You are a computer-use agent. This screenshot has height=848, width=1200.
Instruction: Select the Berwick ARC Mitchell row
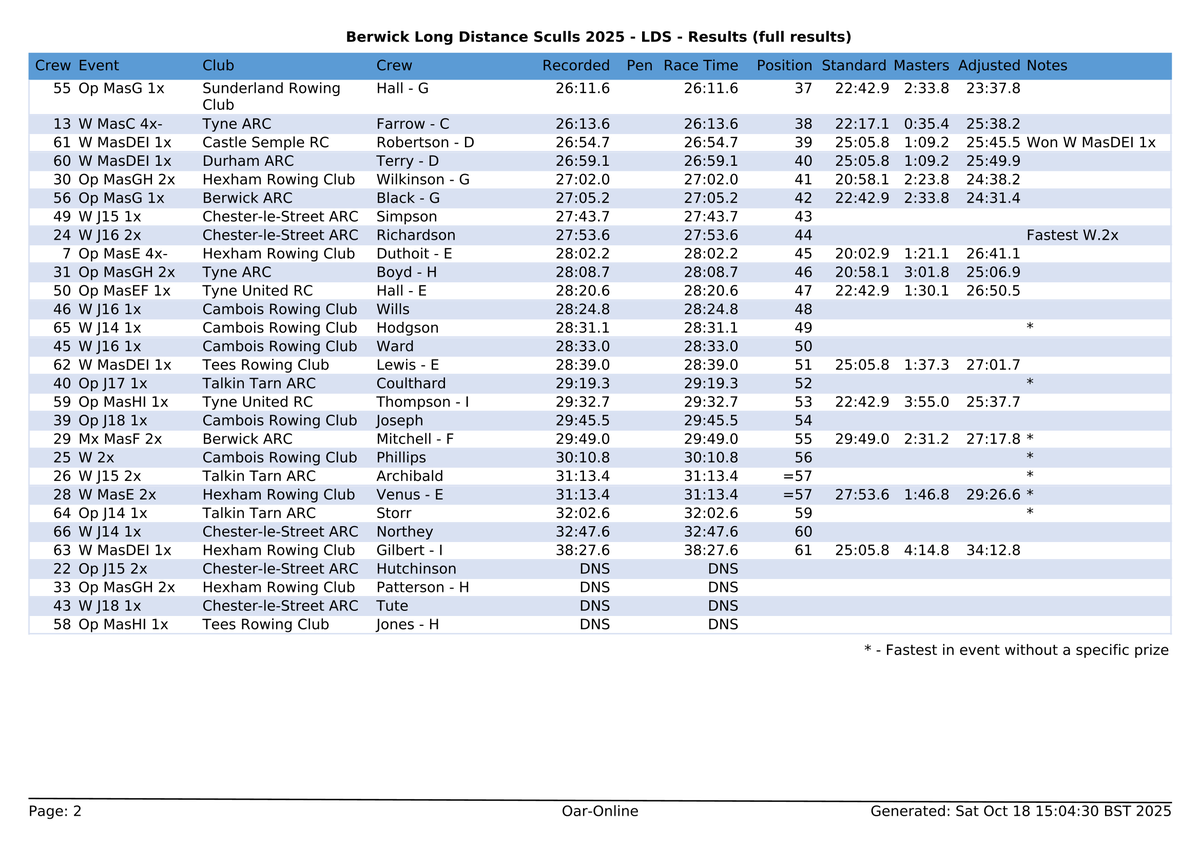tap(400, 438)
